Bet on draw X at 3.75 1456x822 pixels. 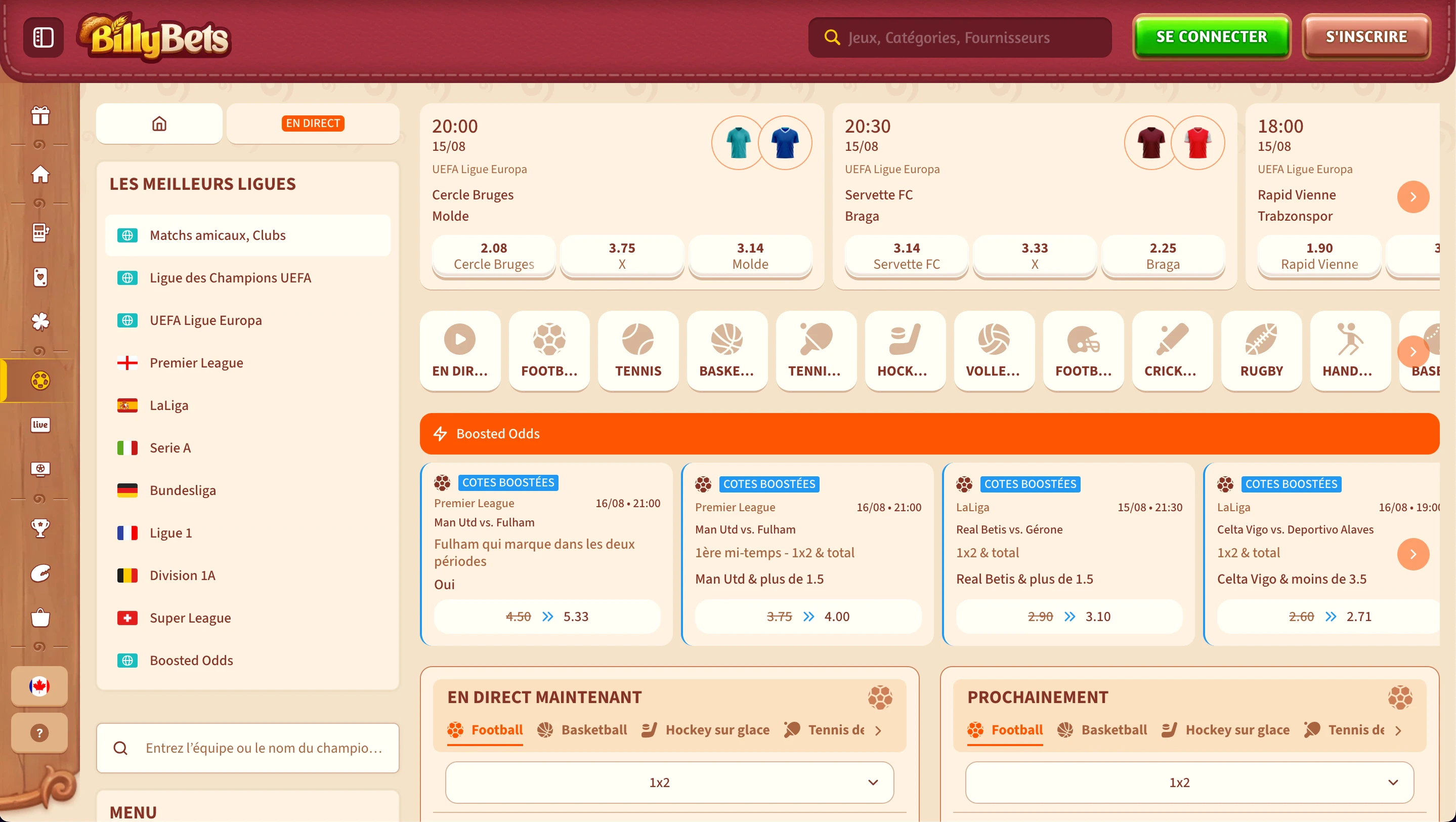click(x=622, y=256)
